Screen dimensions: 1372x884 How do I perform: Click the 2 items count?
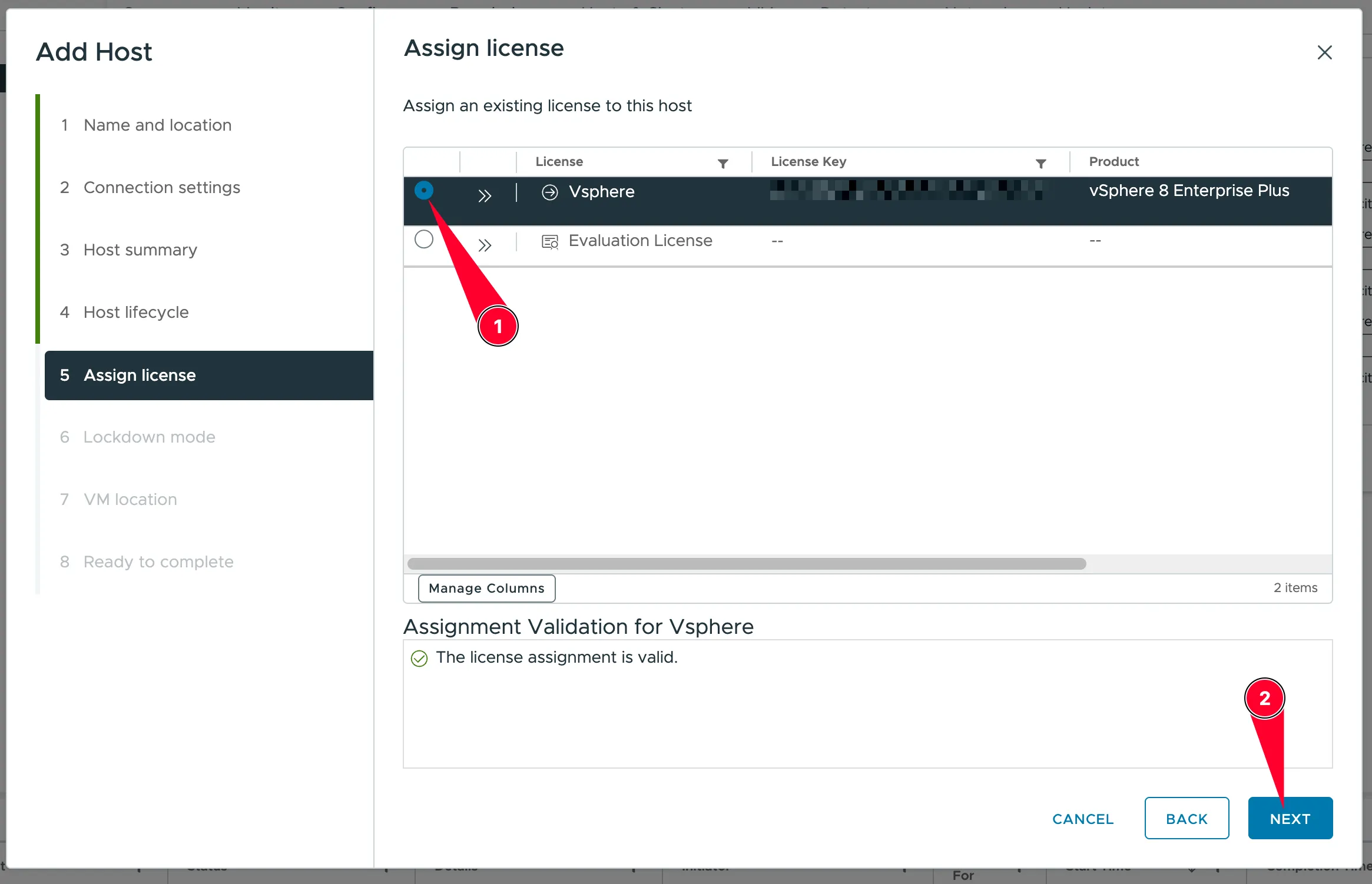(1295, 588)
